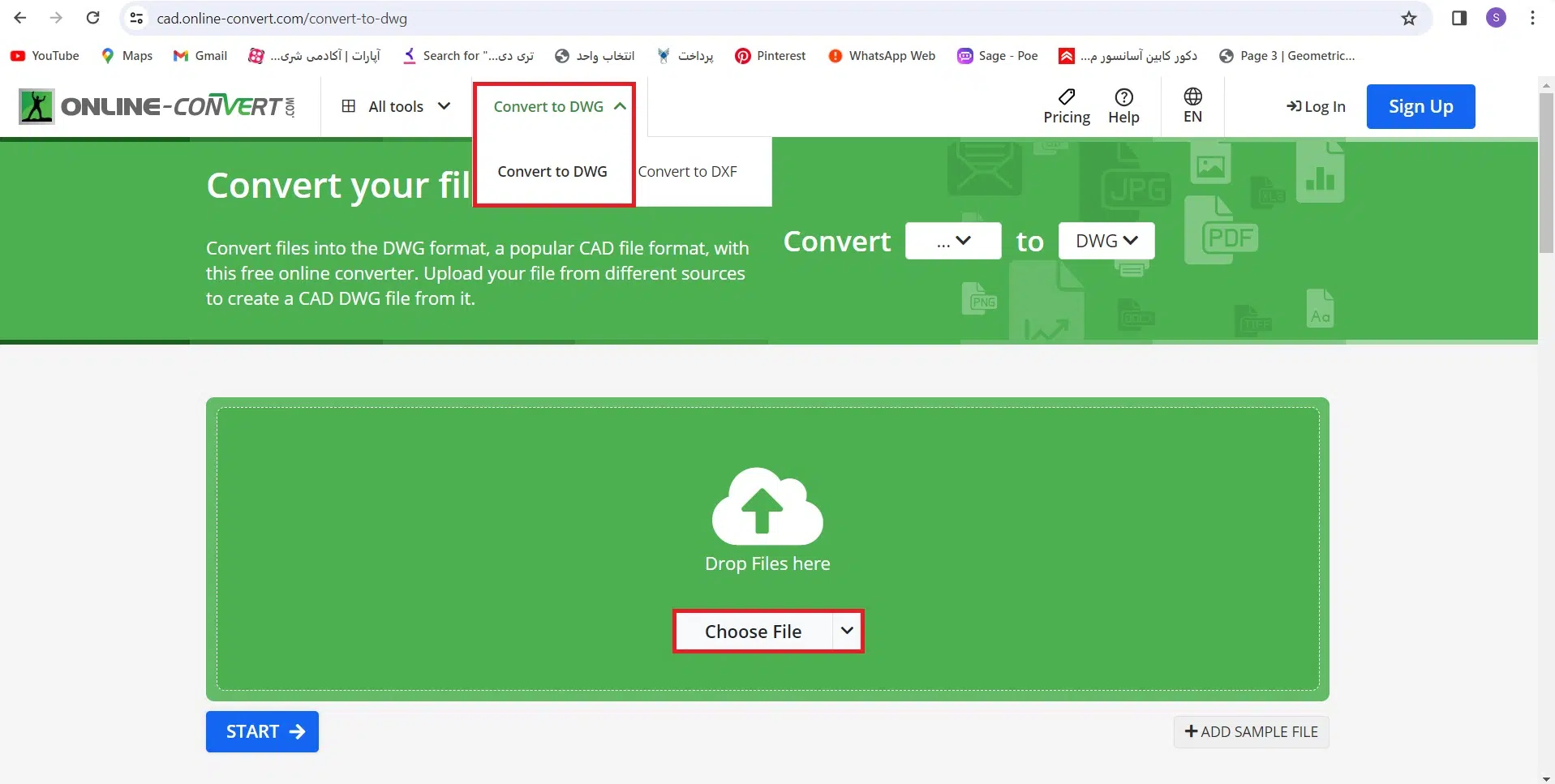Click the EN language globe icon
Viewport: 1555px width, 784px height.
[x=1192, y=97]
